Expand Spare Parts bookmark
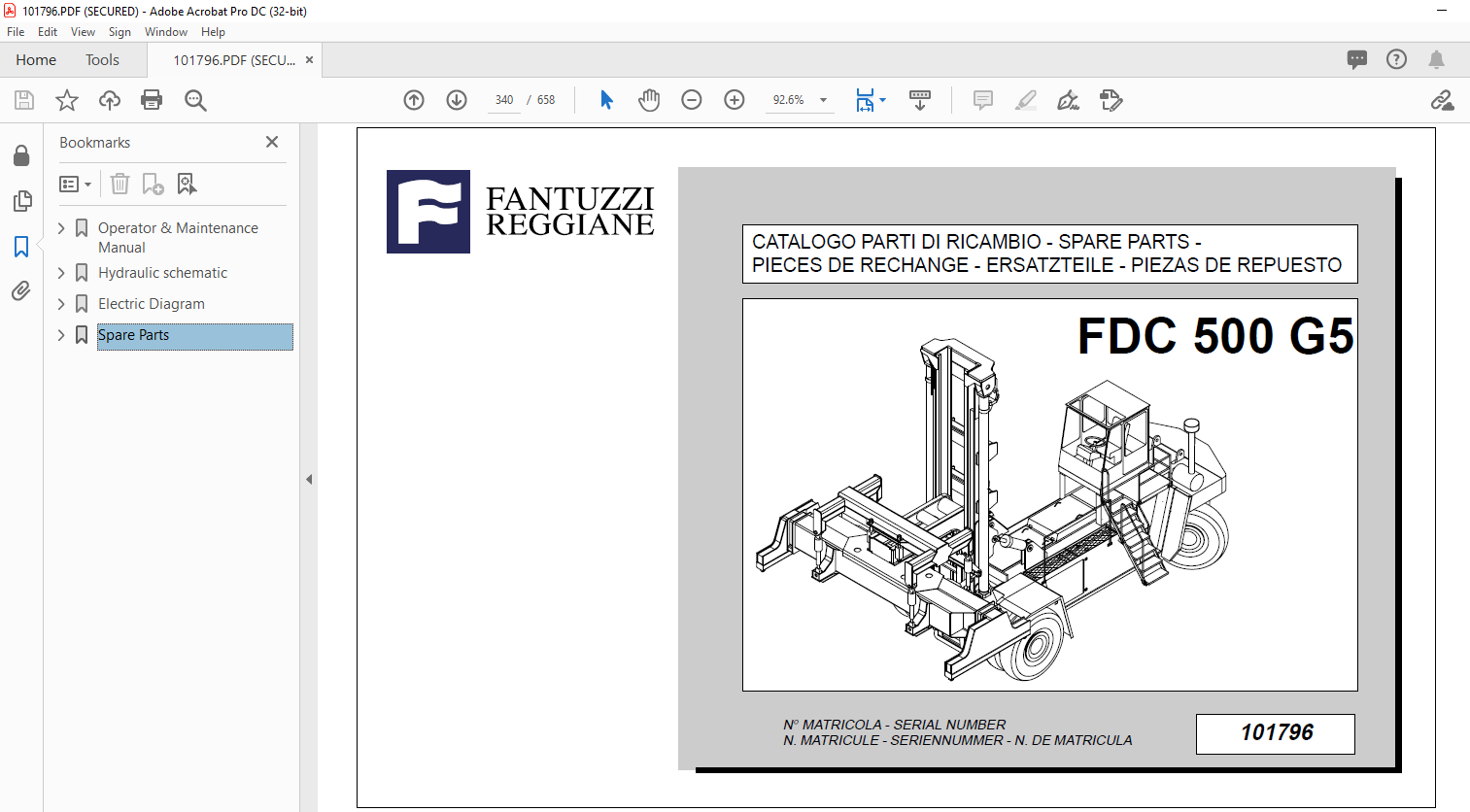 tap(62, 335)
